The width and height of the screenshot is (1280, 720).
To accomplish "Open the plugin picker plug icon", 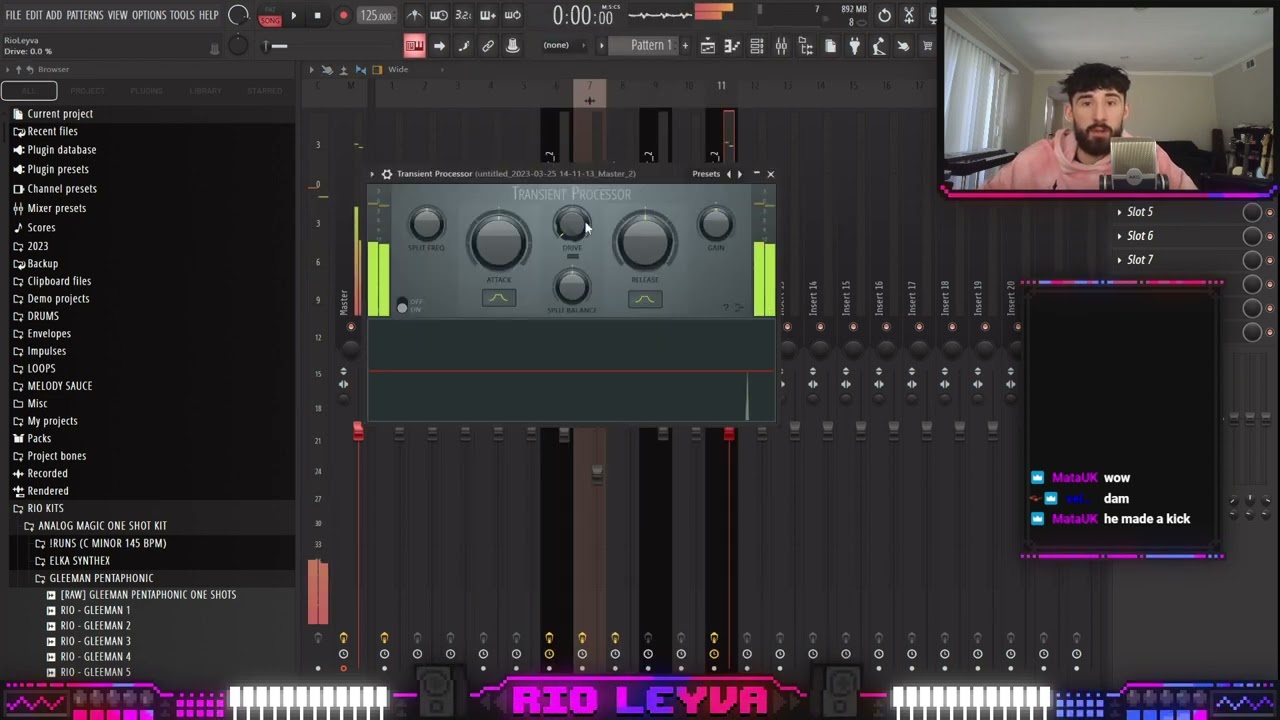I will pyautogui.click(x=854, y=46).
